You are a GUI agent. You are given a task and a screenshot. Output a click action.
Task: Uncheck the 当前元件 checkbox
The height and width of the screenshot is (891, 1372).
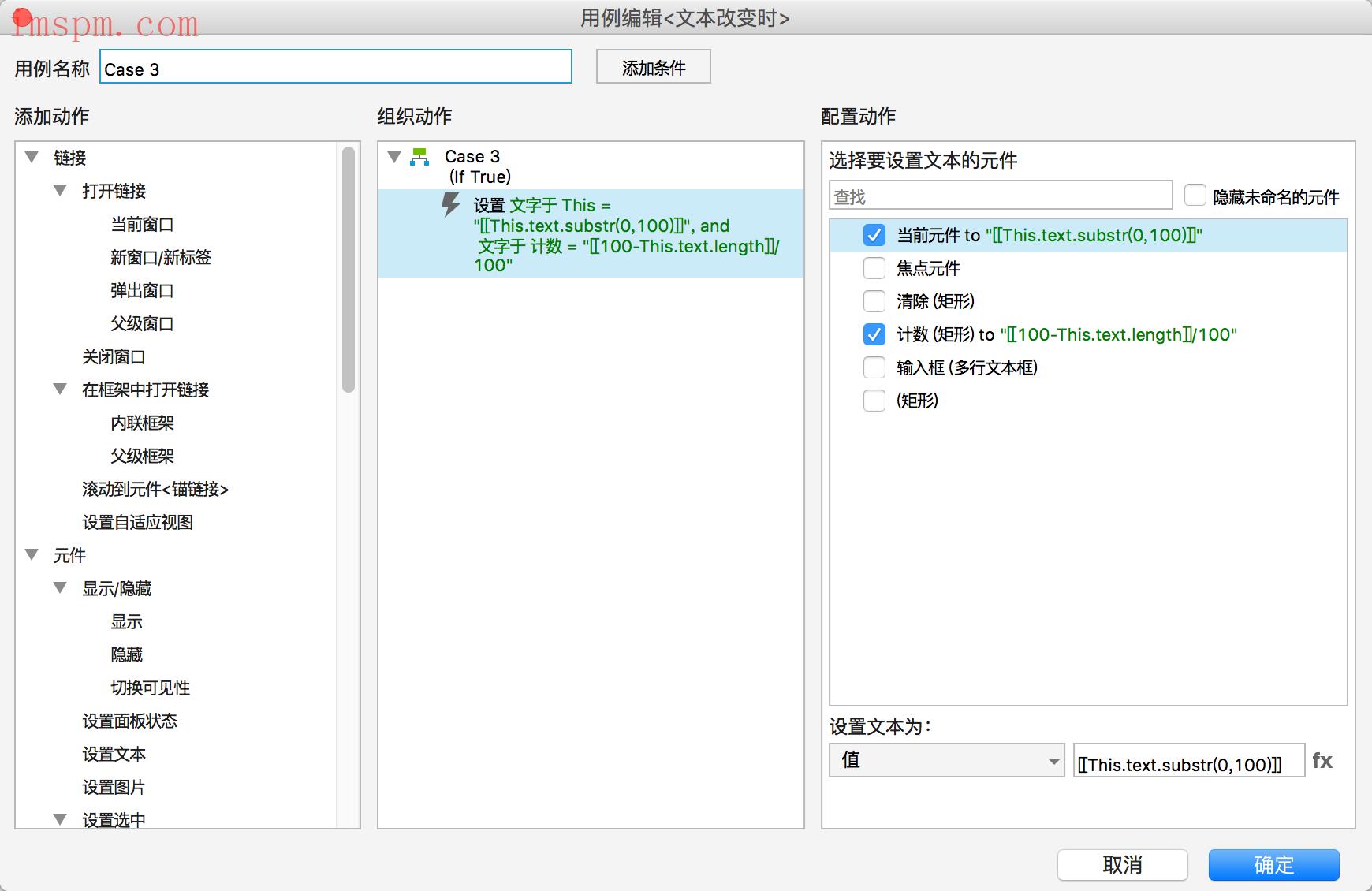874,235
